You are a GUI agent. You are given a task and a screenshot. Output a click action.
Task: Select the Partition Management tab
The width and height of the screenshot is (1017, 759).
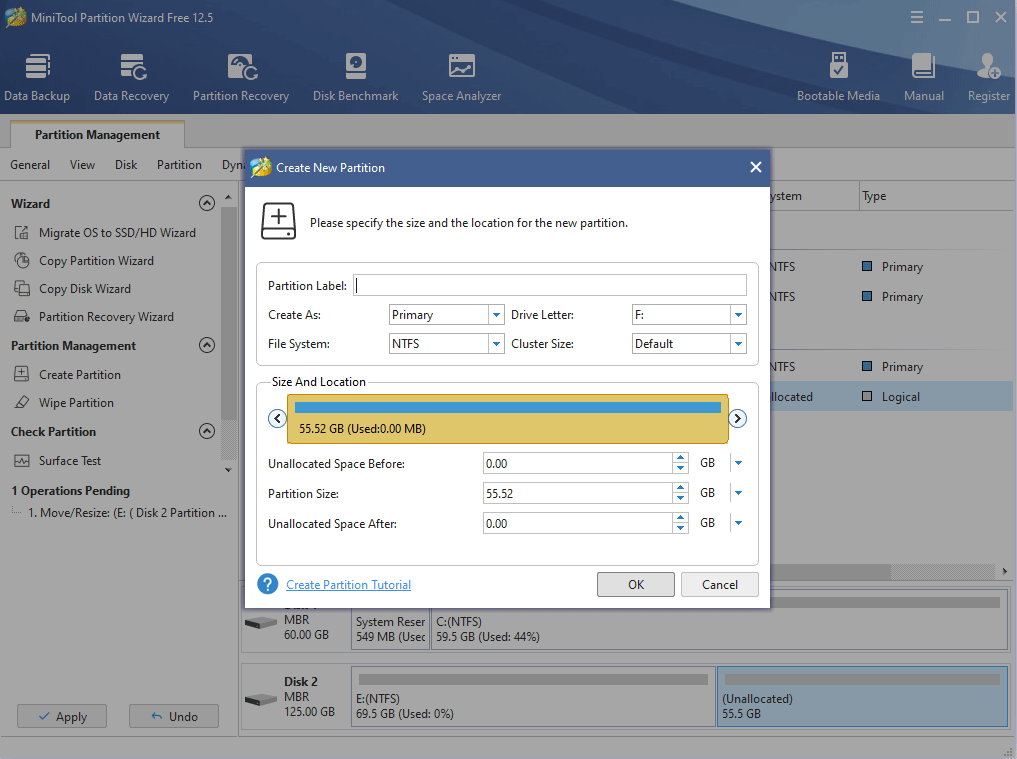click(x=97, y=134)
